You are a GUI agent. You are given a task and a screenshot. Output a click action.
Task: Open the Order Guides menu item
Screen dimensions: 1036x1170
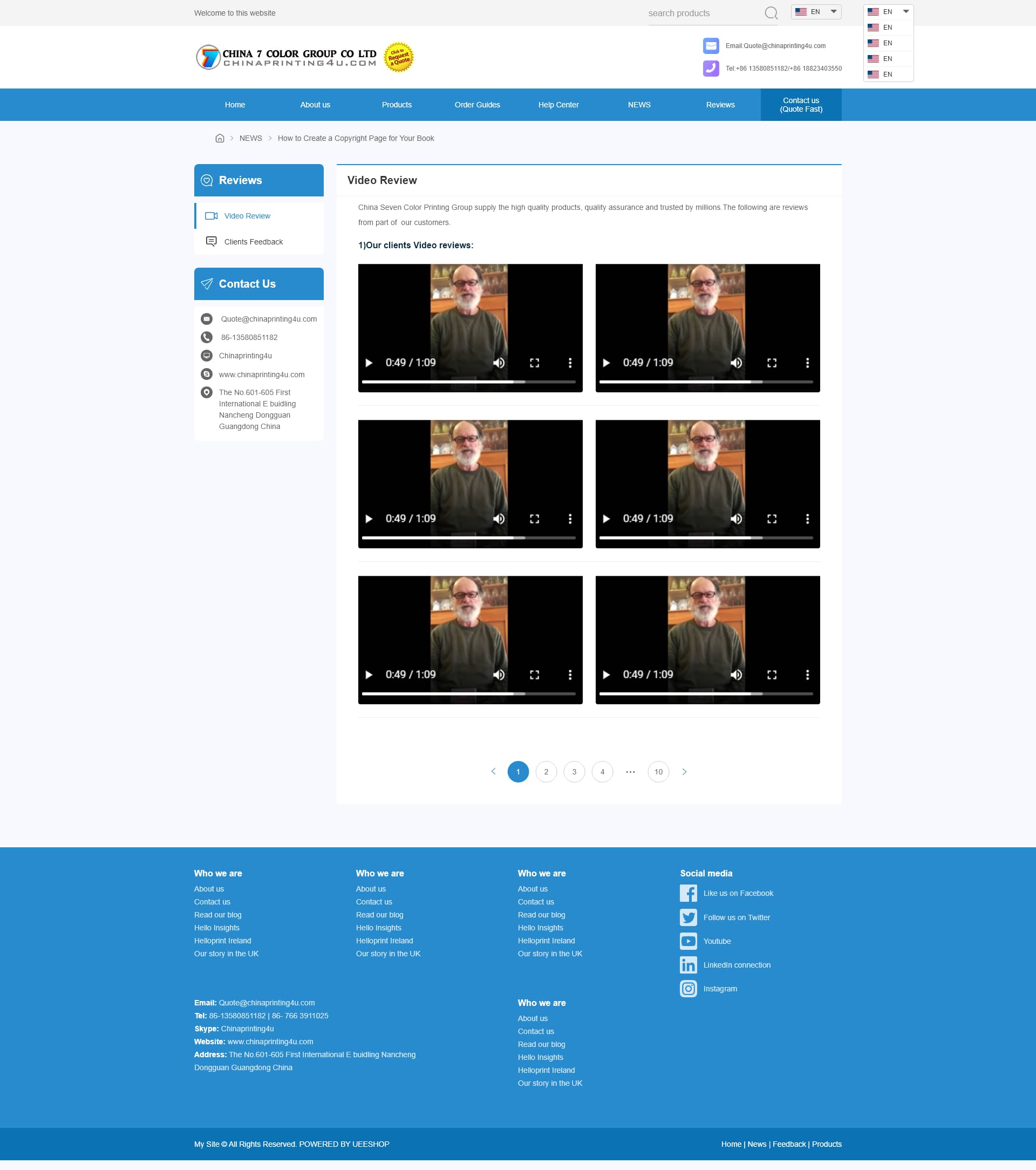(477, 105)
